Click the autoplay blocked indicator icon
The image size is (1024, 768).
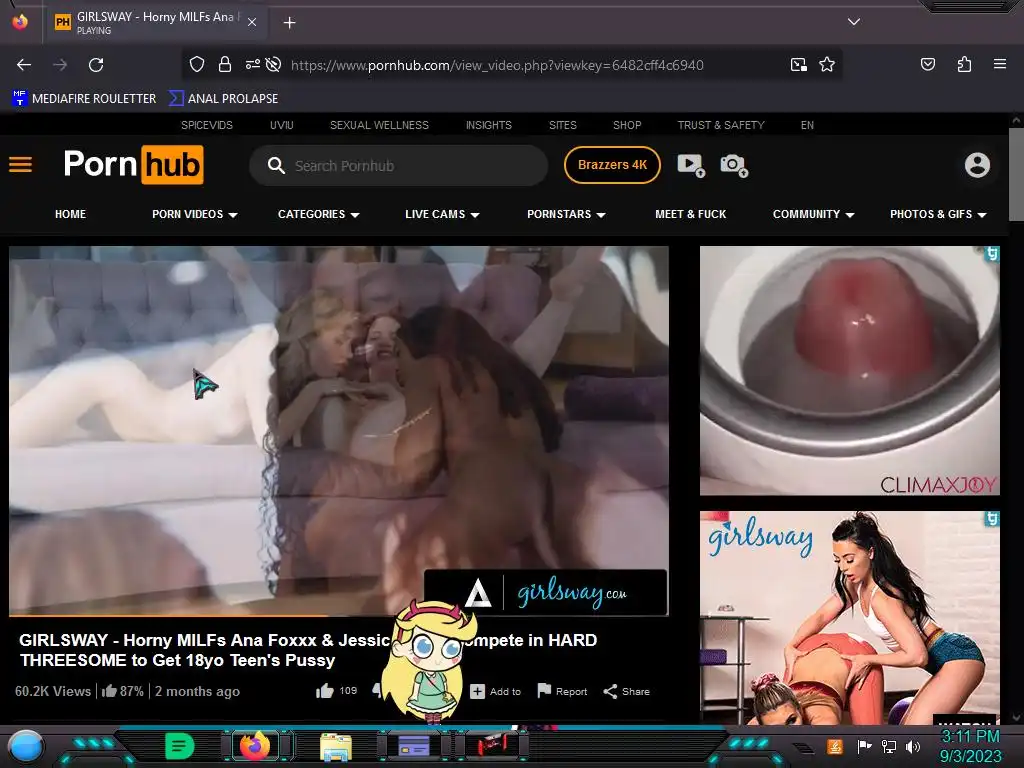pyautogui.click(x=274, y=65)
